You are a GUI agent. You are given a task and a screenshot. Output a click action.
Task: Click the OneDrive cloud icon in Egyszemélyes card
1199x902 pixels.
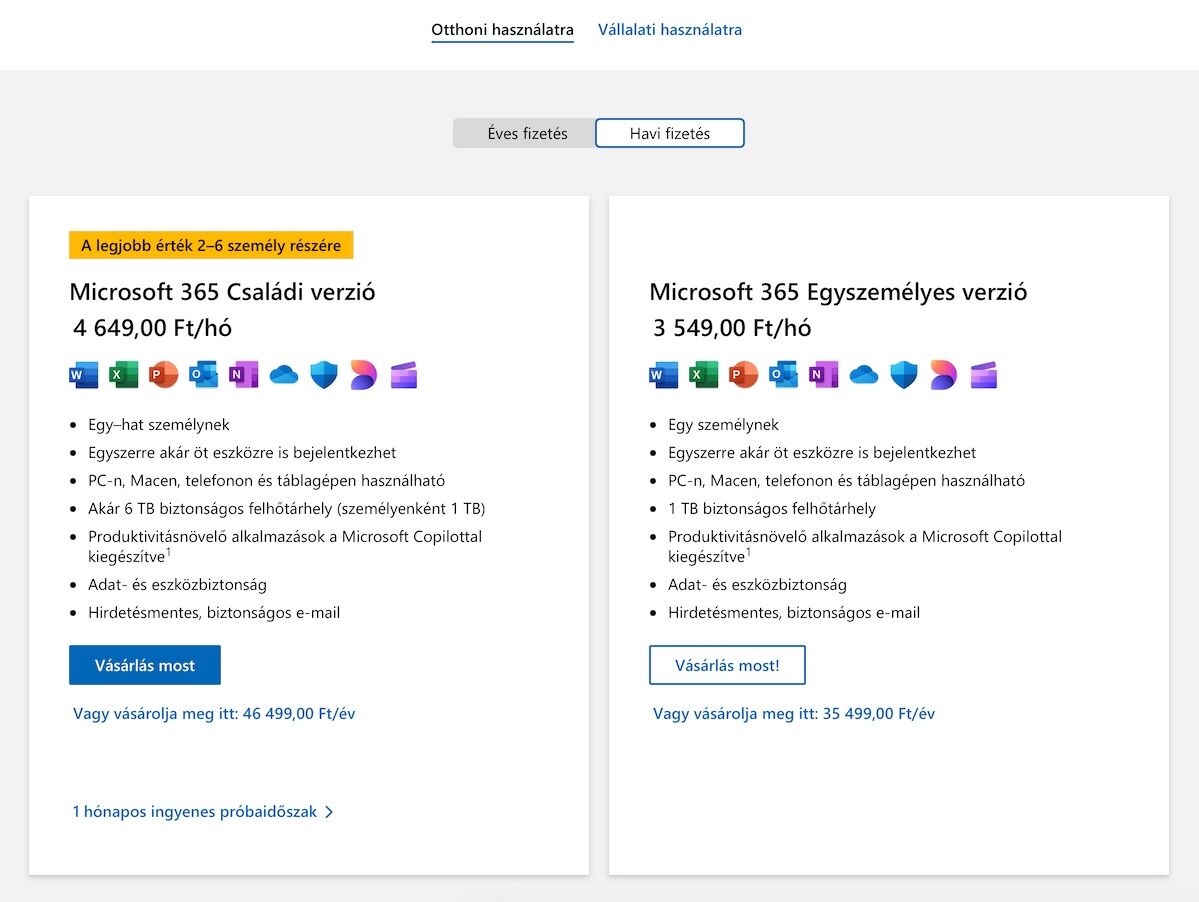864,375
